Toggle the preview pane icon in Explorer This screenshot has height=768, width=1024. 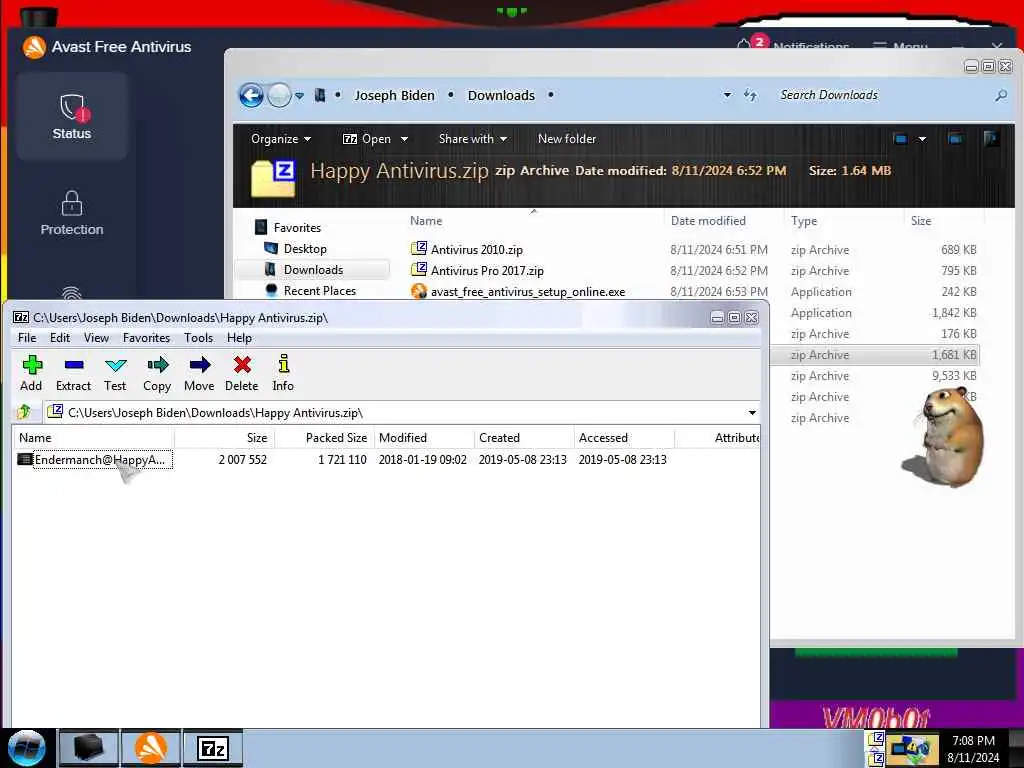pos(955,138)
